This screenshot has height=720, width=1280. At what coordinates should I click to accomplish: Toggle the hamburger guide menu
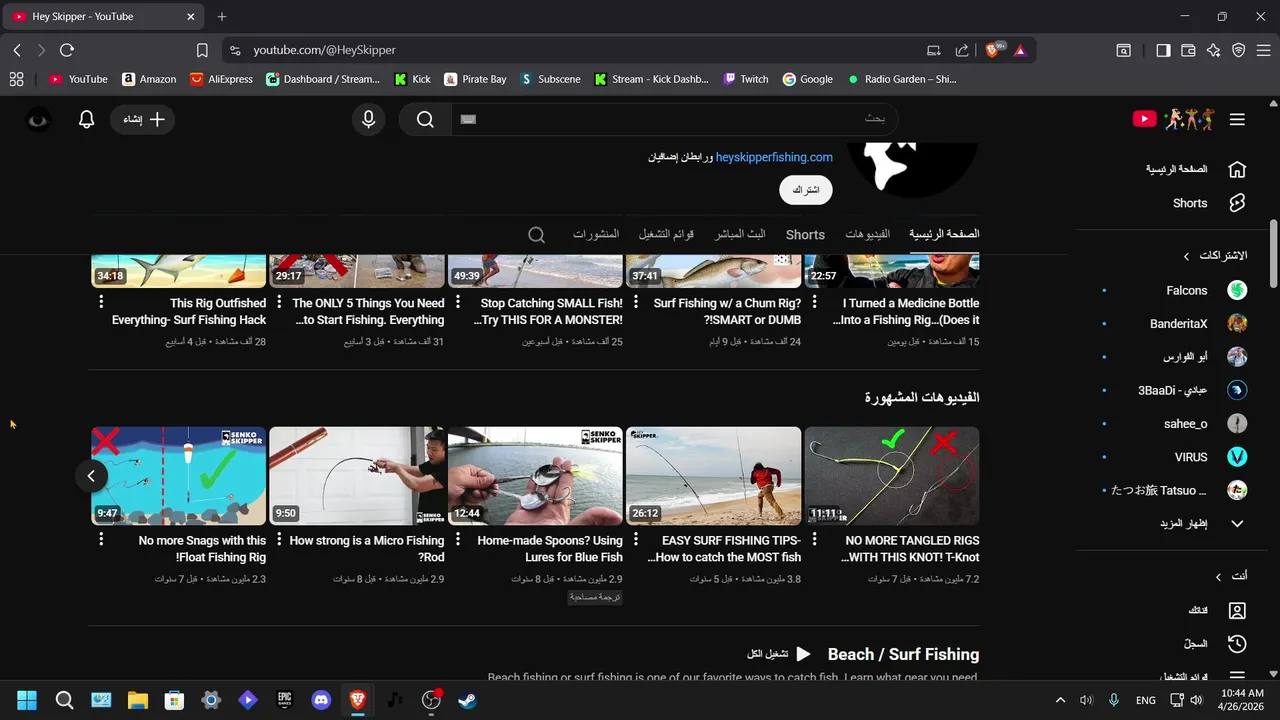click(1237, 120)
